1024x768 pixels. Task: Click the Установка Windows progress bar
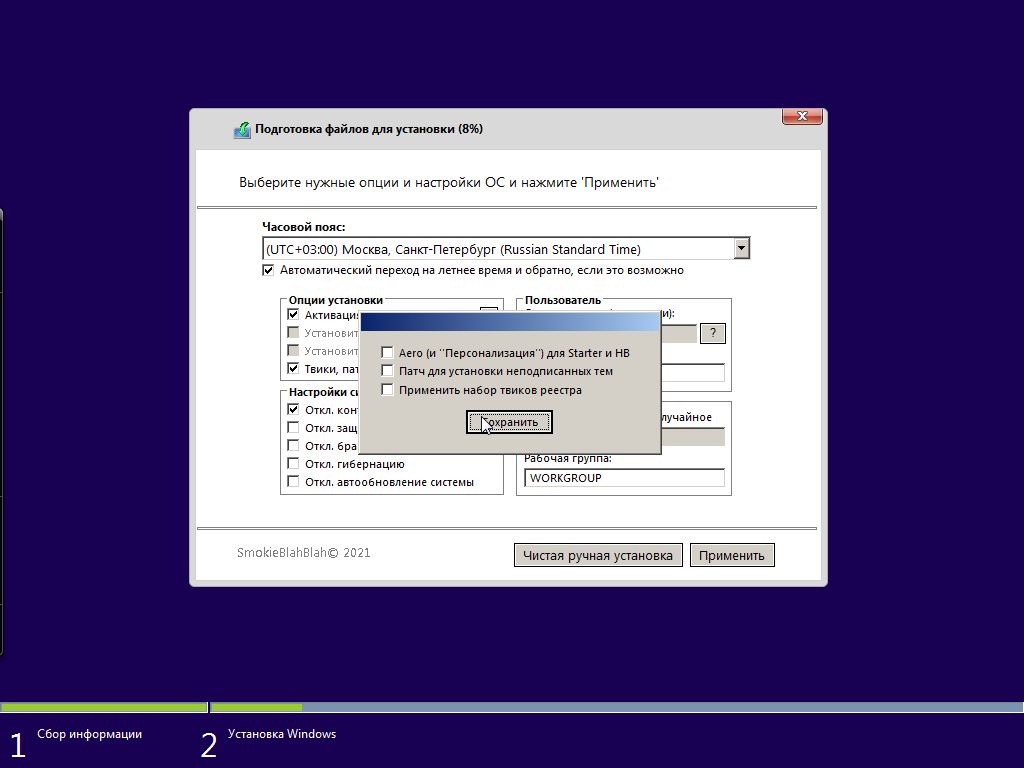click(616, 707)
